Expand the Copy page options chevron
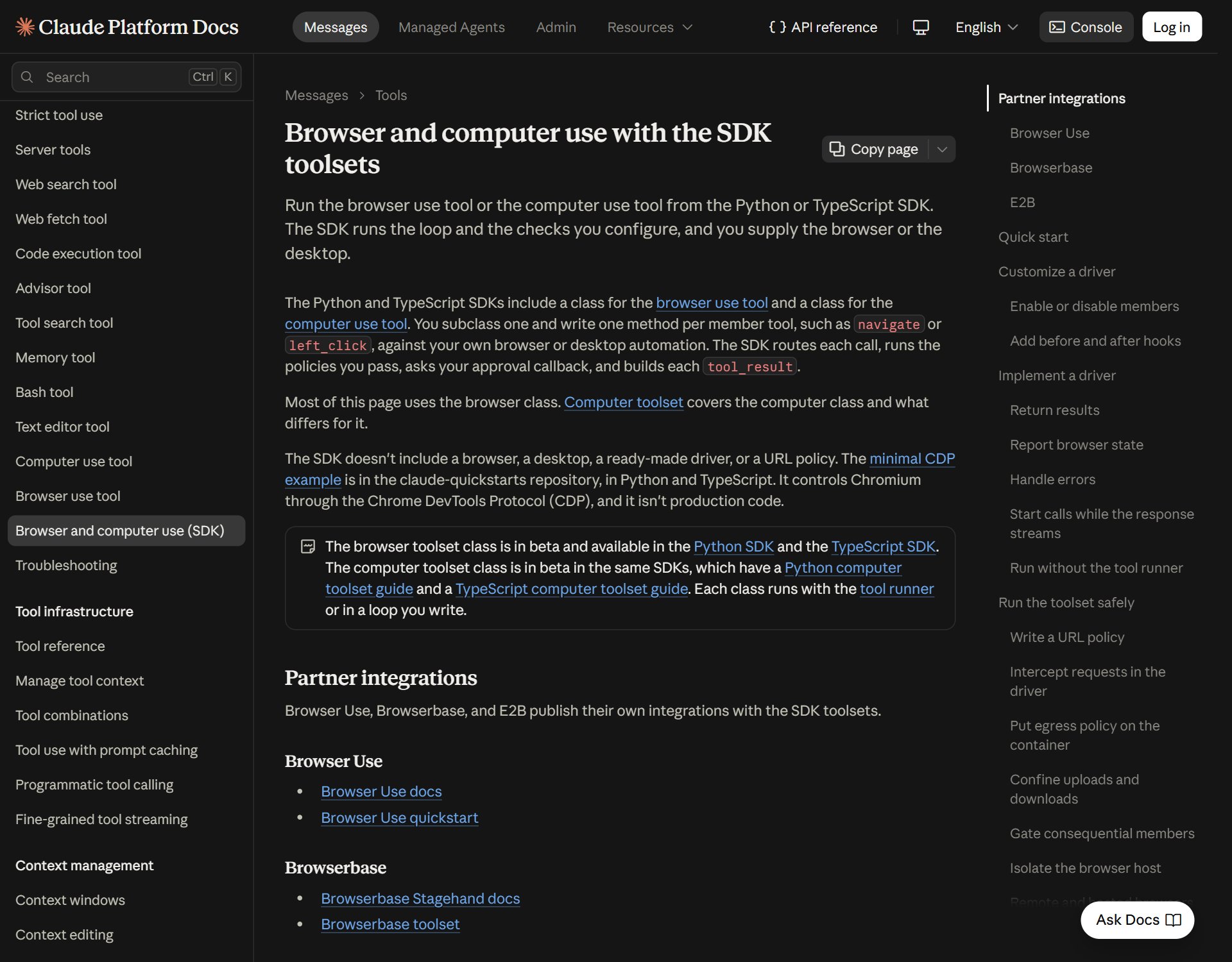Screen dimensions: 1232x962 (942, 149)
